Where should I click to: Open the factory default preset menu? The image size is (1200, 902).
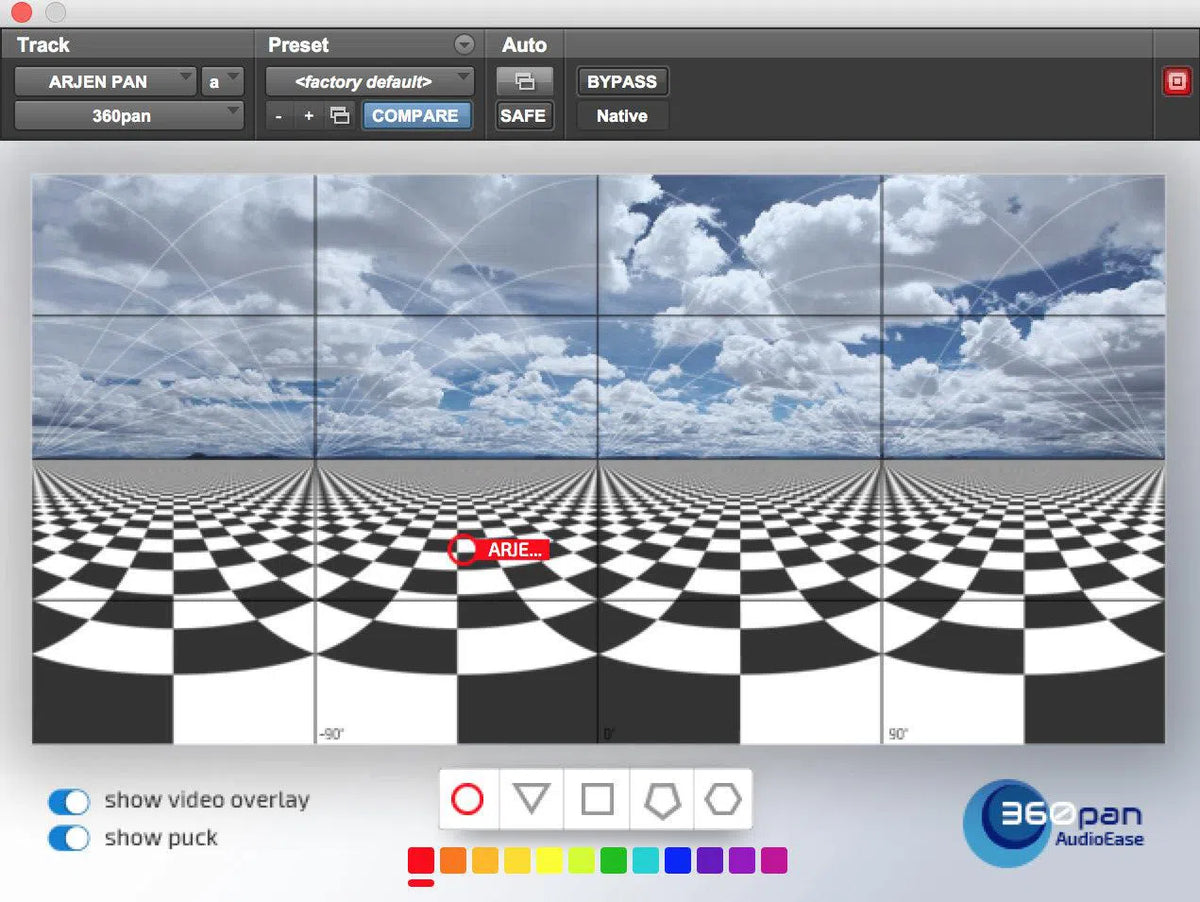370,81
